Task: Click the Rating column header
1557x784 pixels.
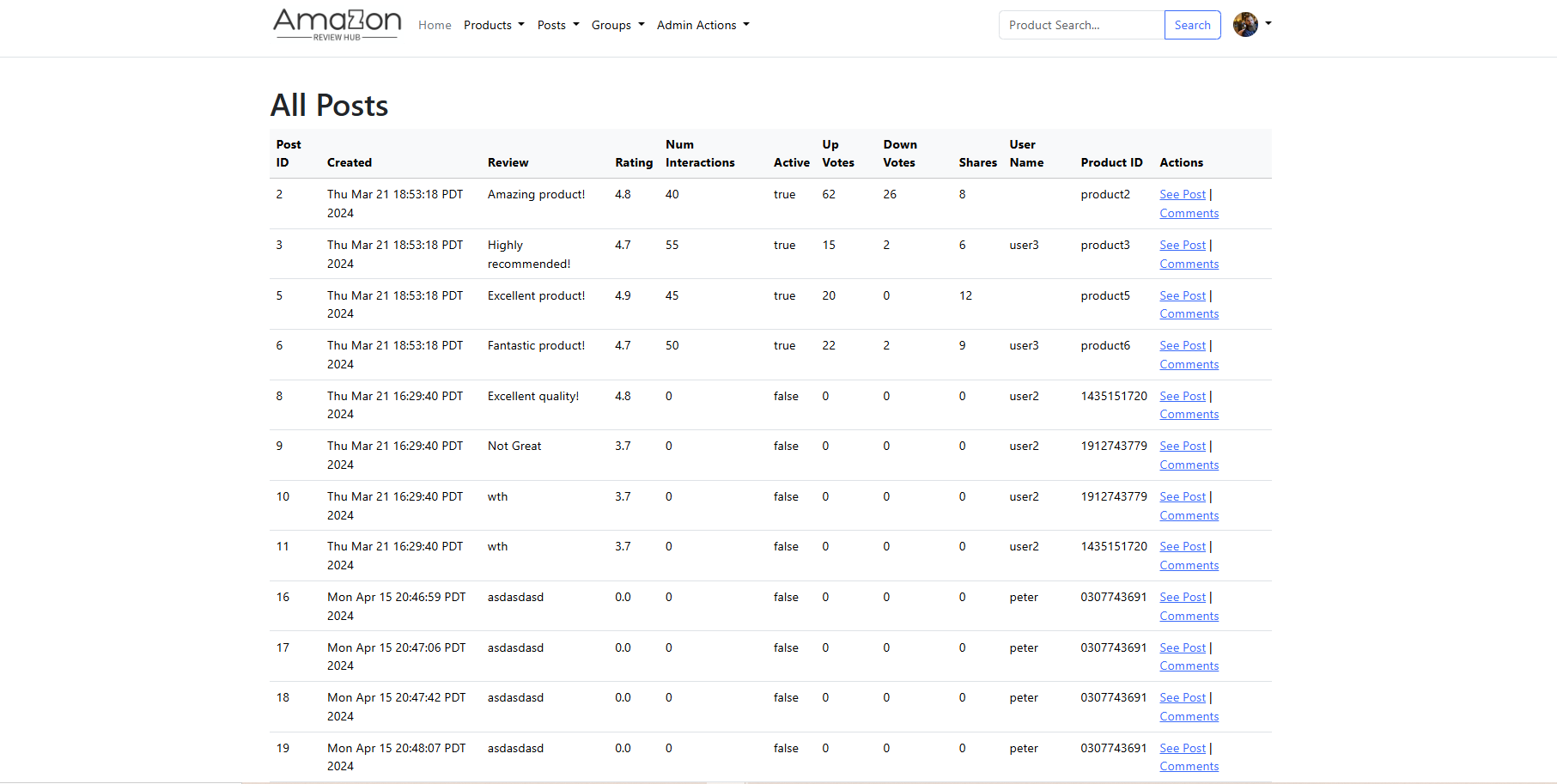Action: 634,162
